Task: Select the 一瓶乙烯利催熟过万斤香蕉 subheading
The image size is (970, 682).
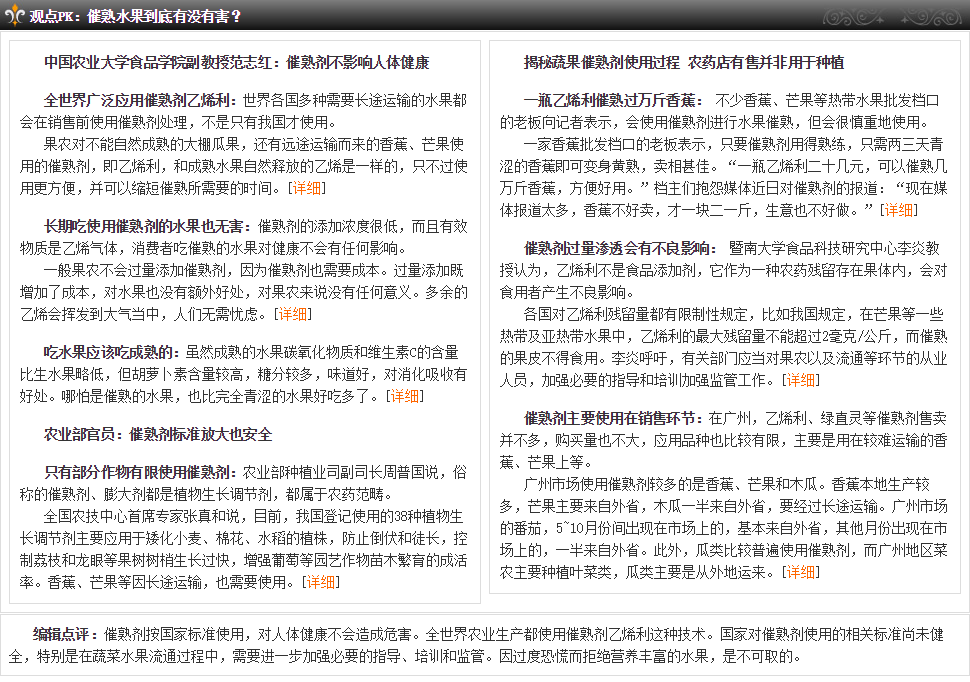Action: tap(612, 101)
